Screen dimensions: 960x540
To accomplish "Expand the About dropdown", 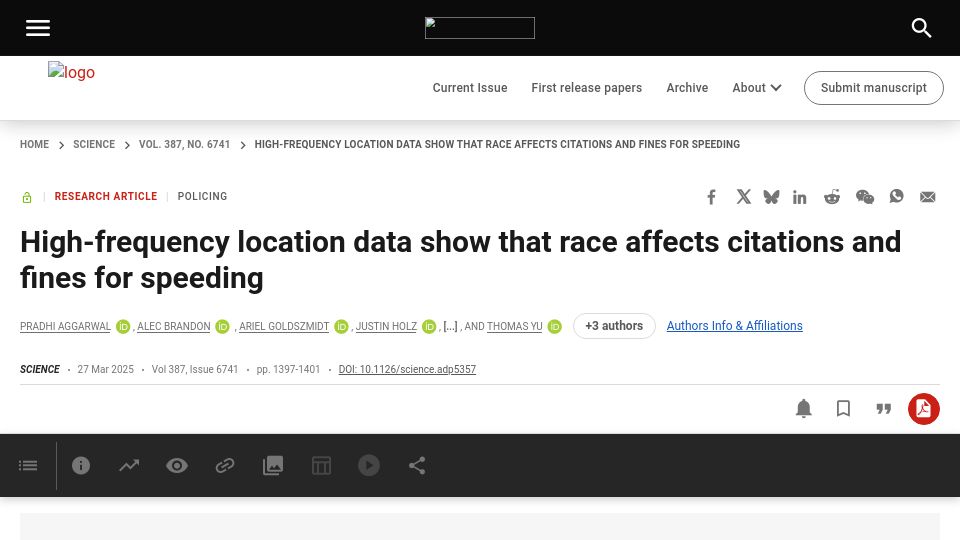I will pos(757,88).
